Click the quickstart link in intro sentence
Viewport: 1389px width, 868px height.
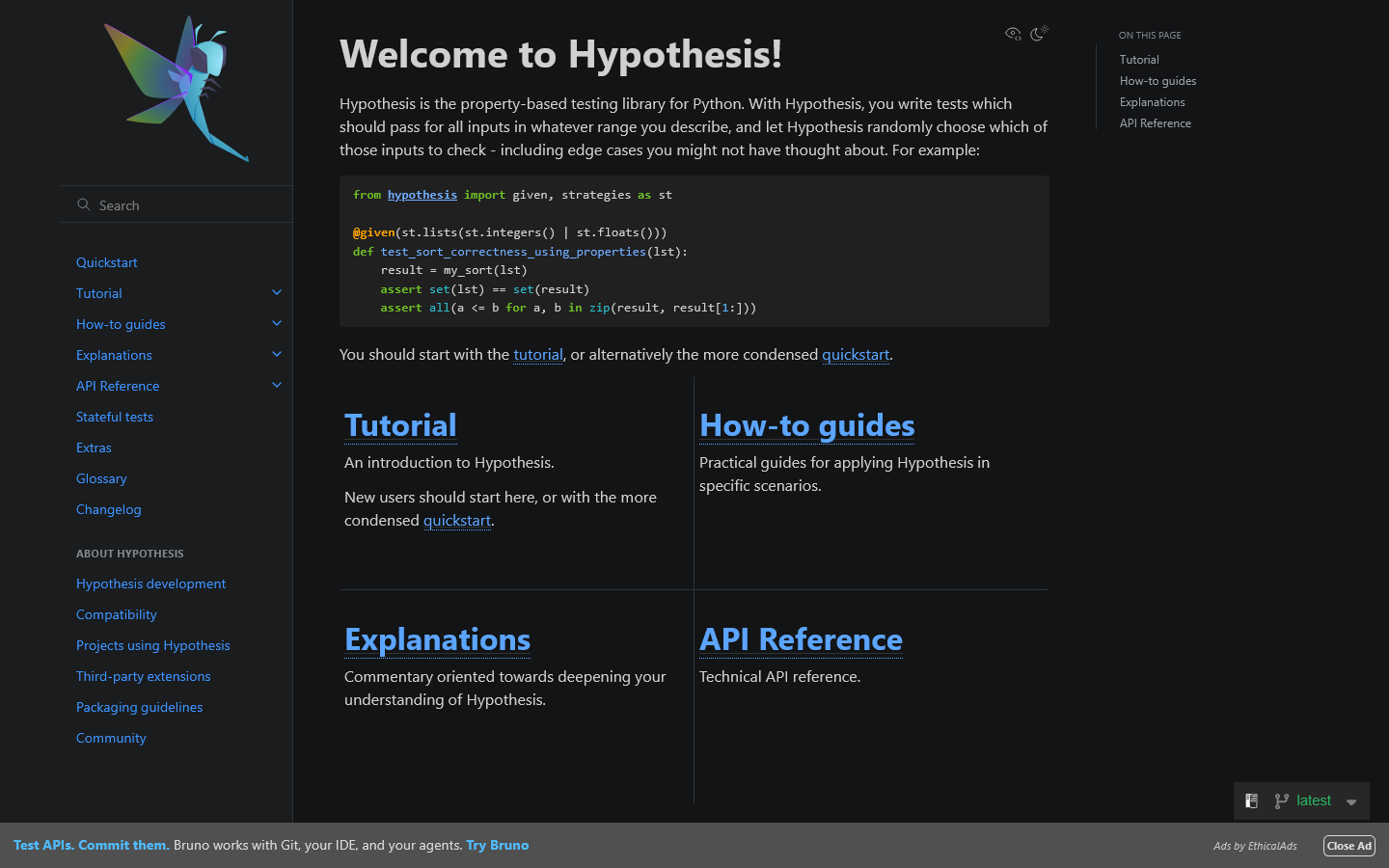click(856, 355)
